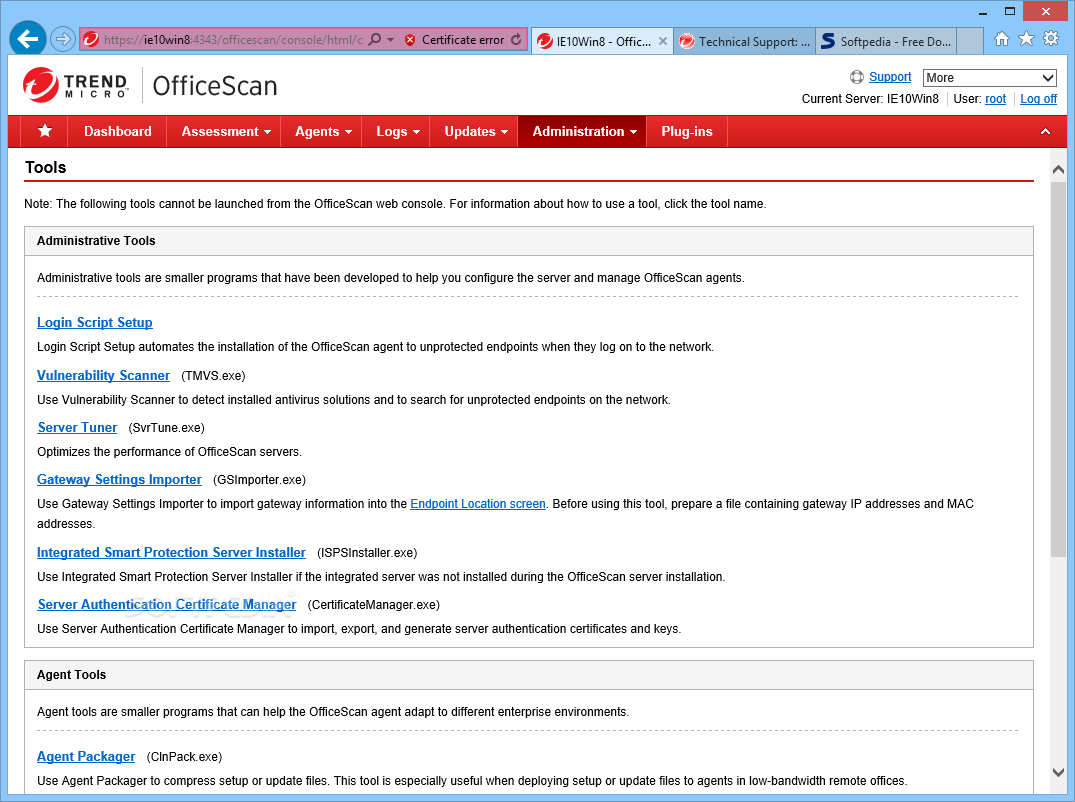Viewport: 1075px width, 802px height.
Task: Open the address bar autocomplete dropdown arrow
Action: coord(391,40)
